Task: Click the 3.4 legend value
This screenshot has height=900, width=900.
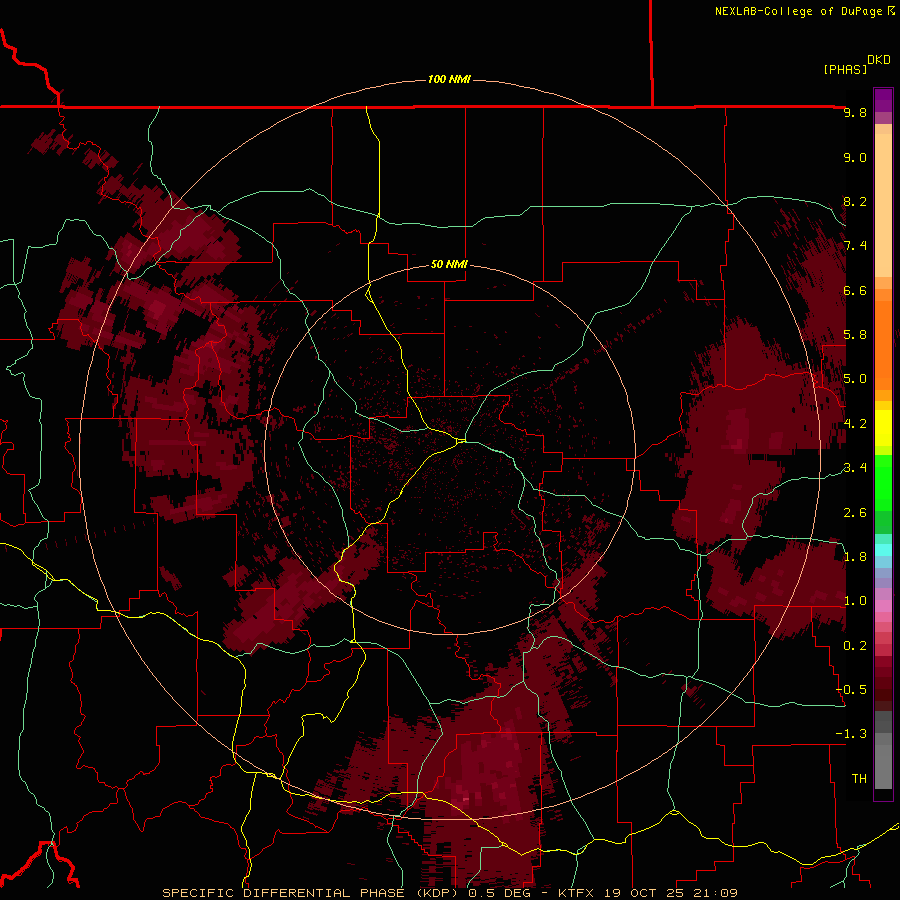Action: click(855, 468)
